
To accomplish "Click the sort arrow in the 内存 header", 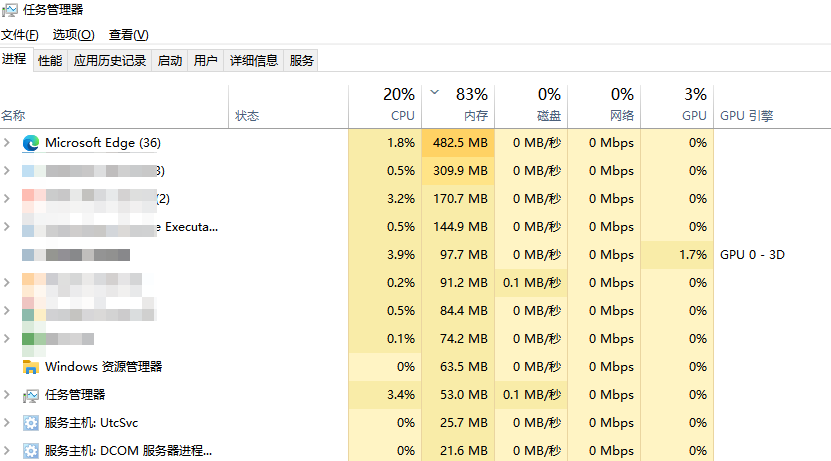I will pyautogui.click(x=435, y=92).
